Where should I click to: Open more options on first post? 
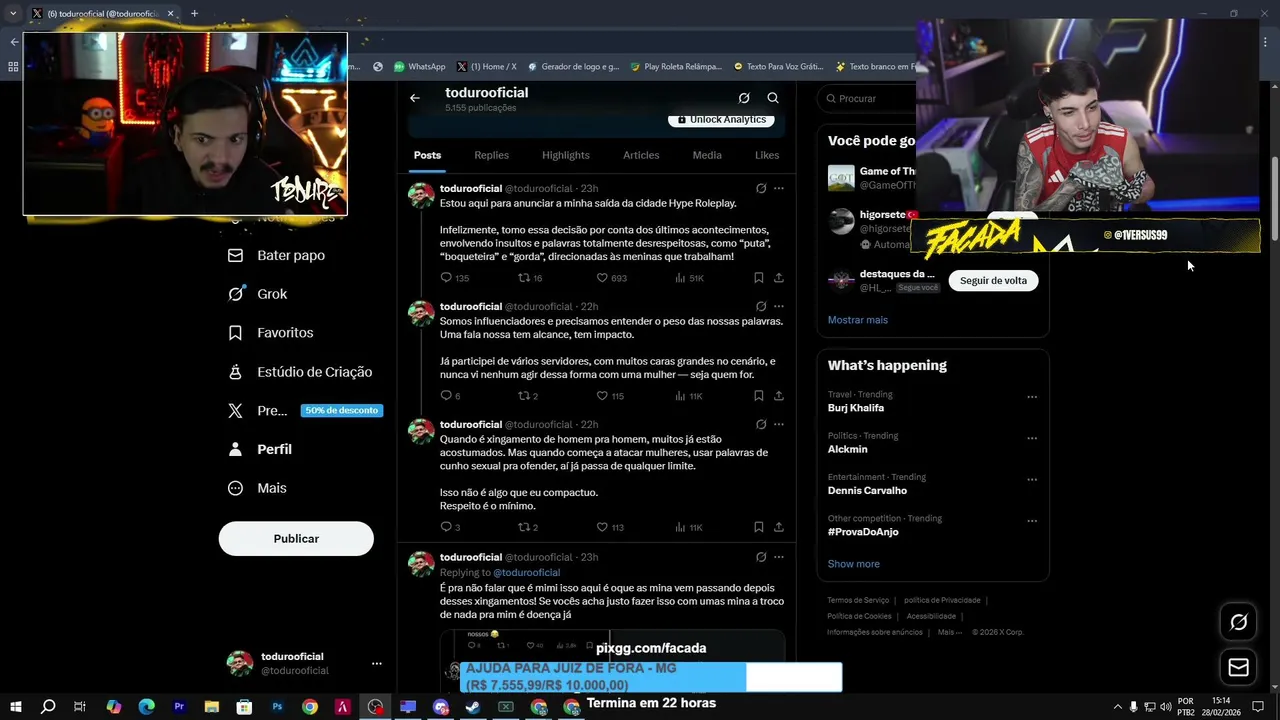click(779, 188)
